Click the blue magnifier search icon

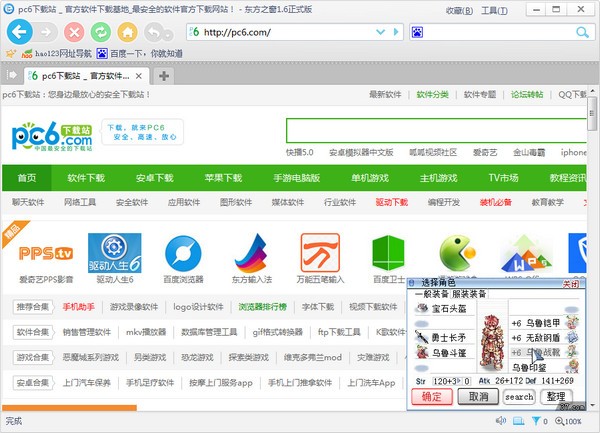[582, 32]
